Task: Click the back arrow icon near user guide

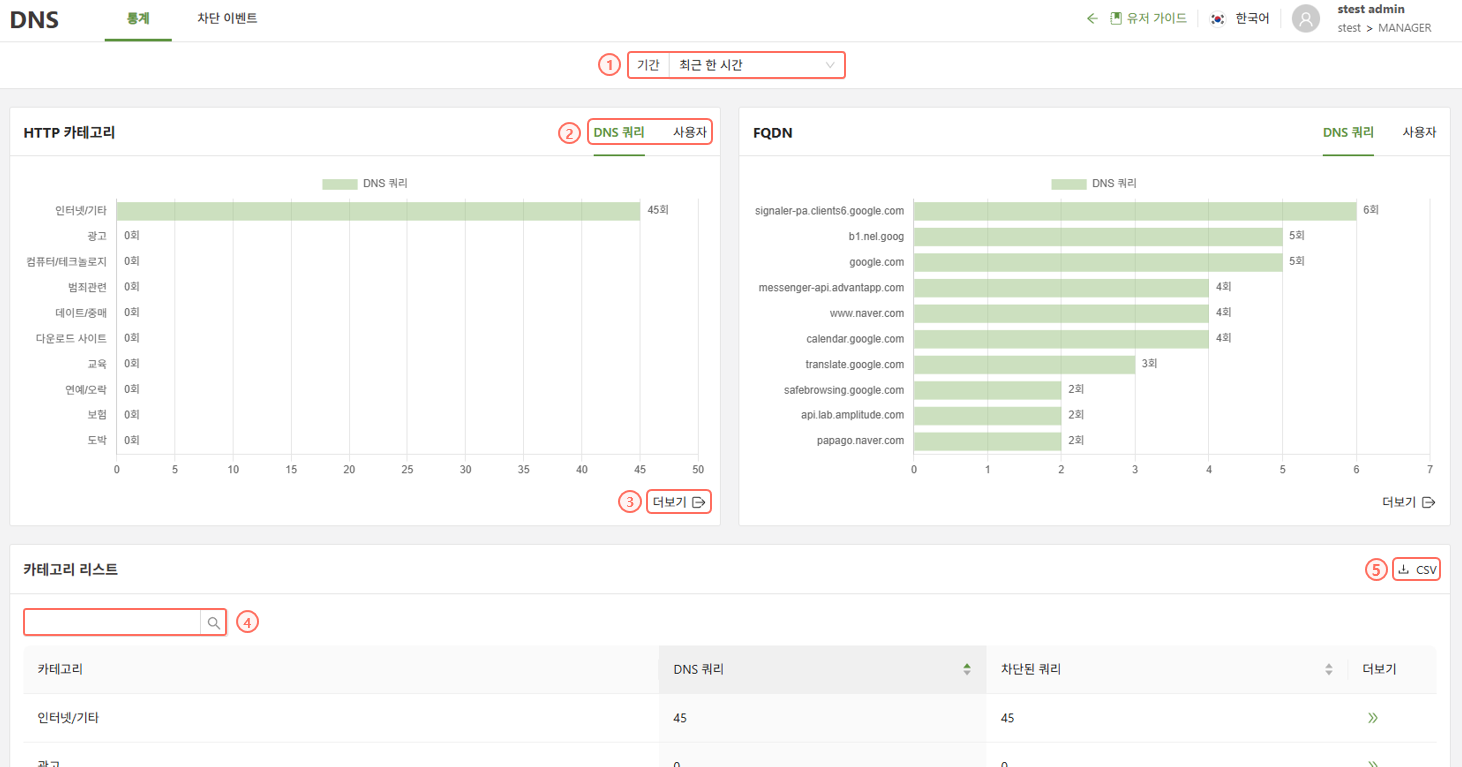Action: pyautogui.click(x=1092, y=18)
